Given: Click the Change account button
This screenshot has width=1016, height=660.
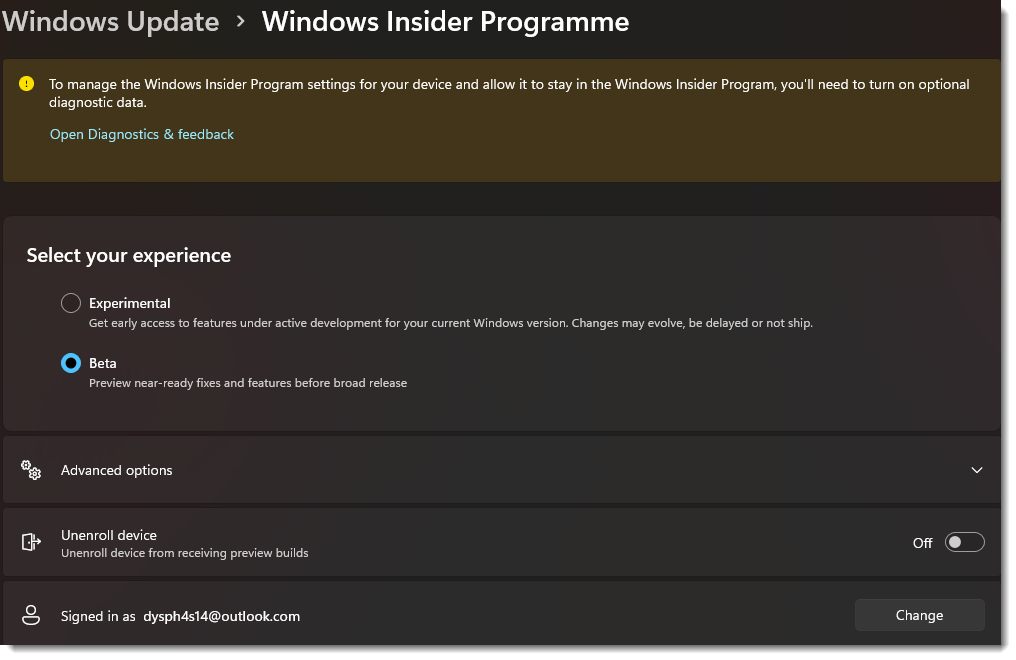Looking at the screenshot, I should (x=919, y=615).
